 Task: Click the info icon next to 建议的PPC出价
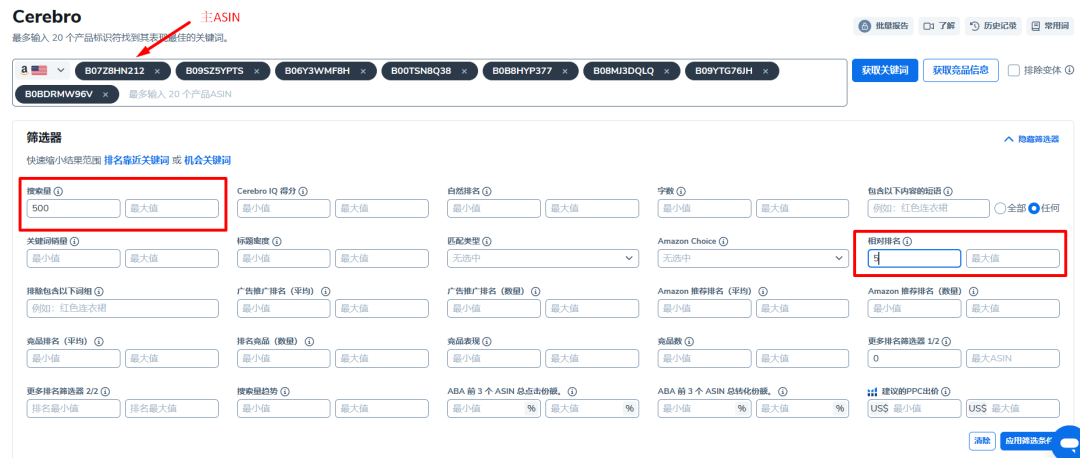(945, 391)
